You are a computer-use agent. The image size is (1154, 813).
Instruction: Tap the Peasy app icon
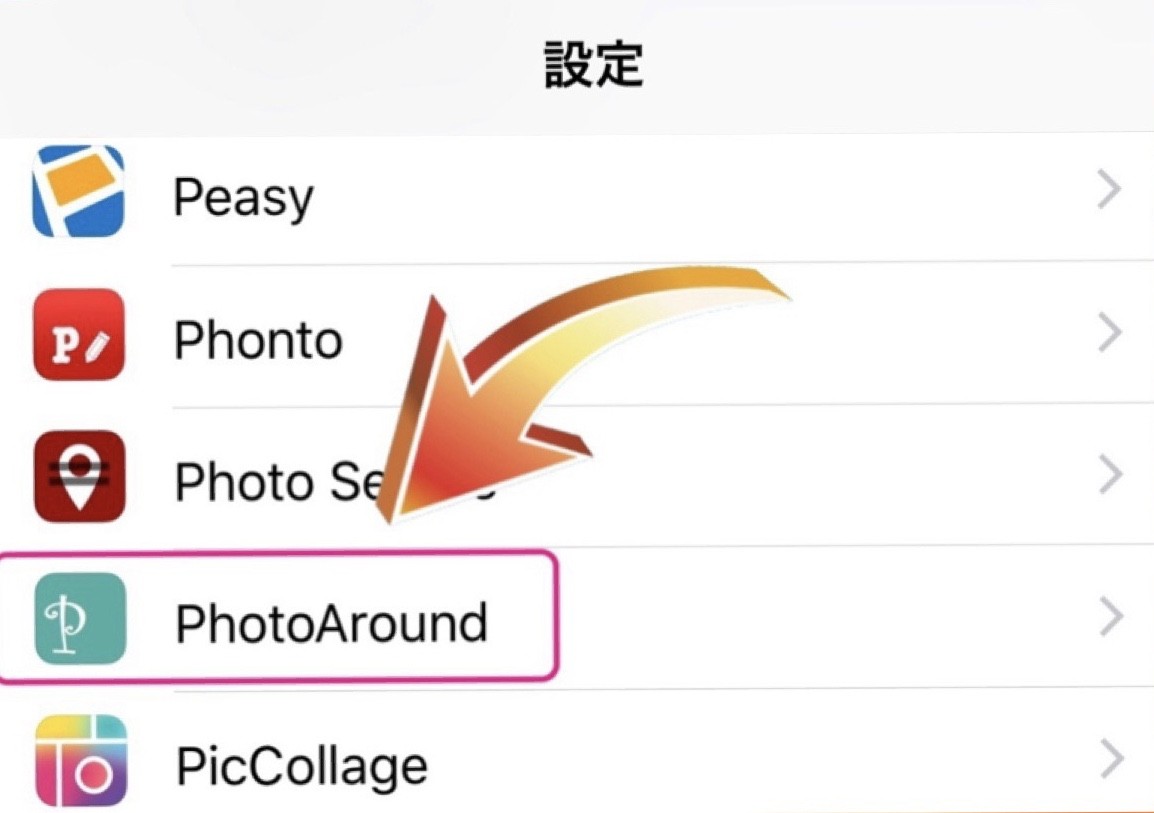pos(79,191)
